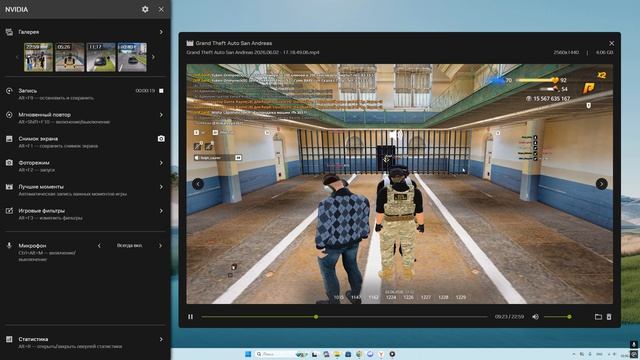Click the Галерея gallery icon
Image resolution: width=640 pixels, height=360 pixels.
click(9, 32)
